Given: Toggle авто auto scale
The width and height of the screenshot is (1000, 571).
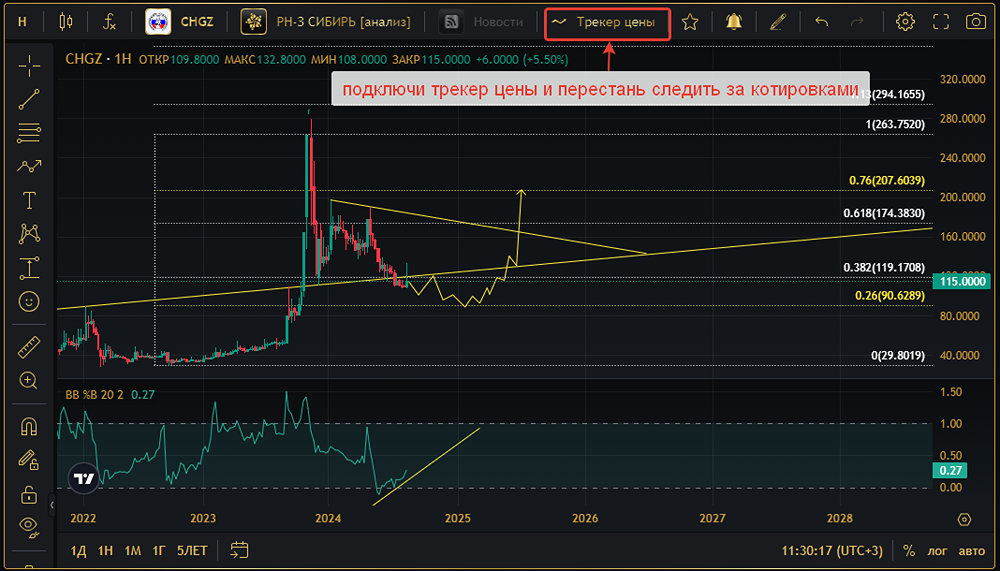Looking at the screenshot, I should tap(972, 550).
